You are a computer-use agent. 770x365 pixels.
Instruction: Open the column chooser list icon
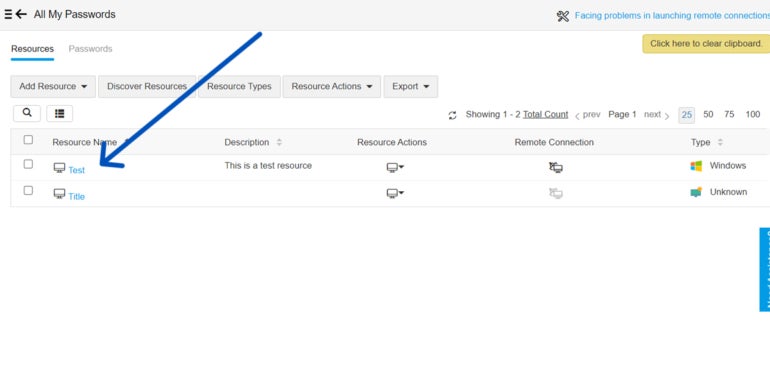point(59,113)
